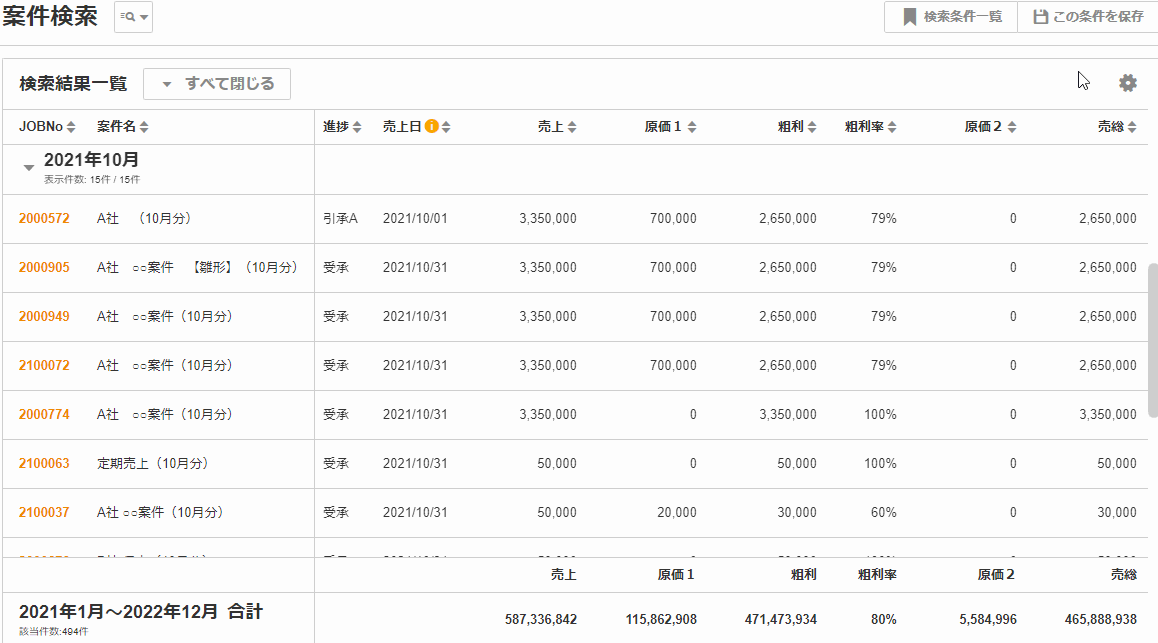Image resolution: width=1158 pixels, height=643 pixels.
Task: Open job link 2100063
Action: point(44,463)
